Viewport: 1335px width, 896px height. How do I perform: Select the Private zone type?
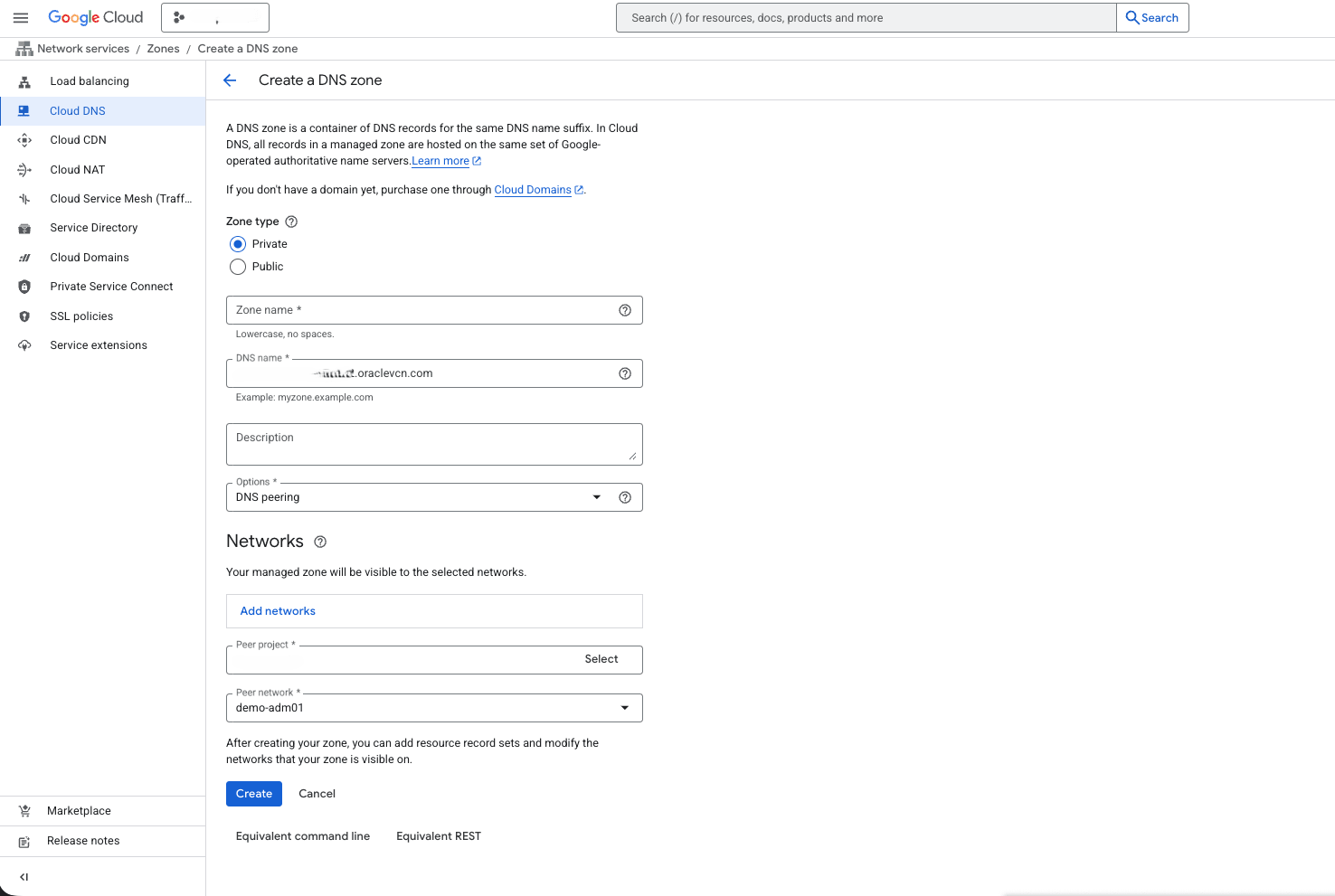click(x=238, y=243)
